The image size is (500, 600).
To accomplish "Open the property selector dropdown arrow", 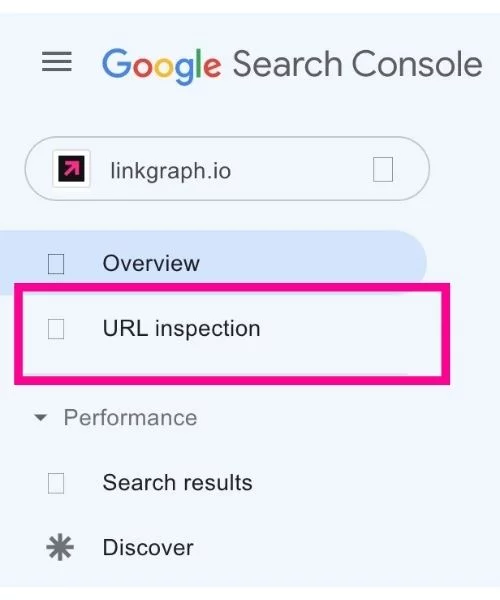I will 383,169.
